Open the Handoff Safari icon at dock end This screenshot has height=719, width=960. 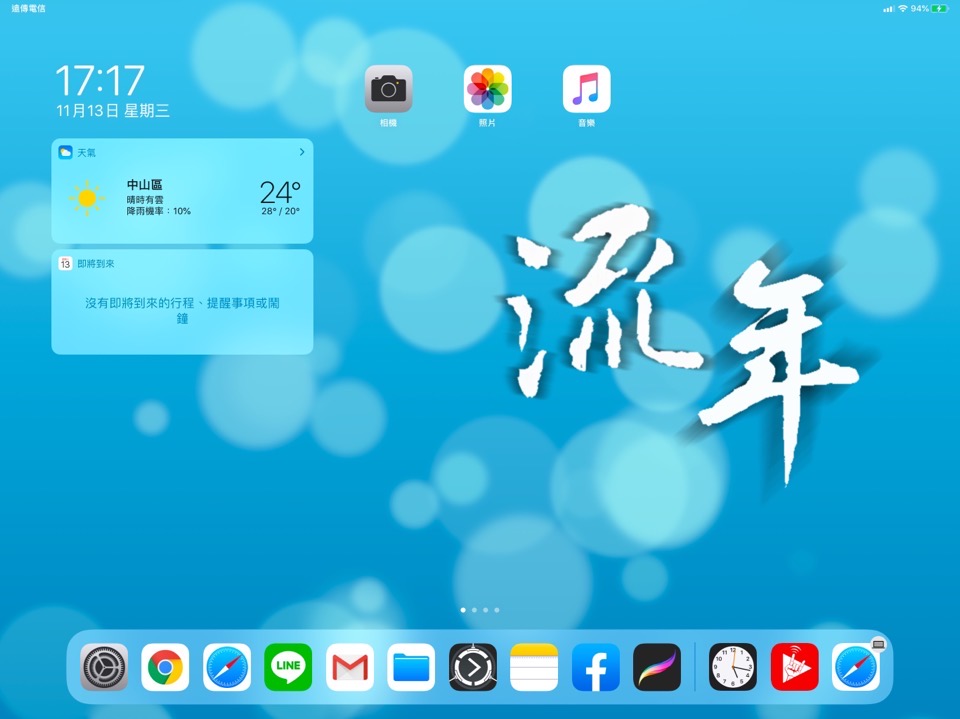[x=856, y=667]
